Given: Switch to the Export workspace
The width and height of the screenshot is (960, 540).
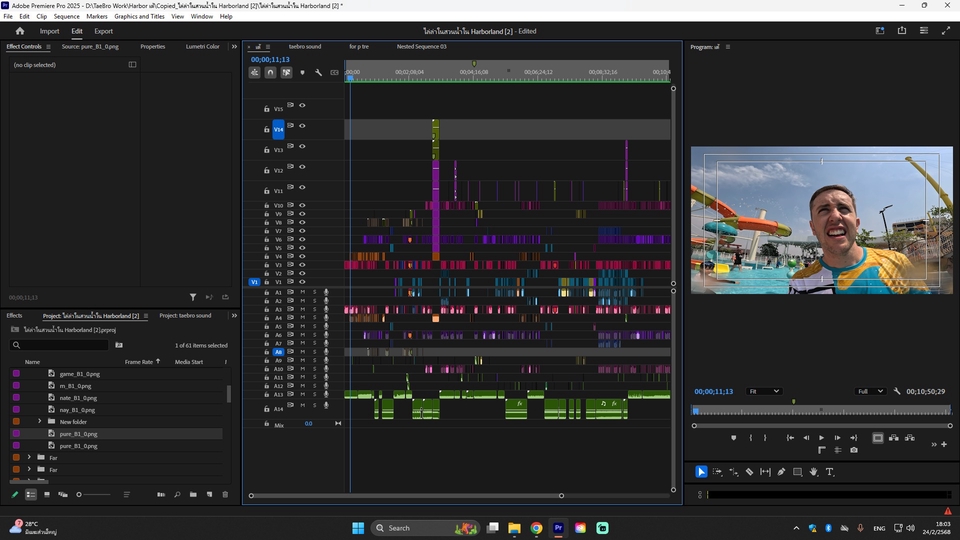Looking at the screenshot, I should coord(103,31).
